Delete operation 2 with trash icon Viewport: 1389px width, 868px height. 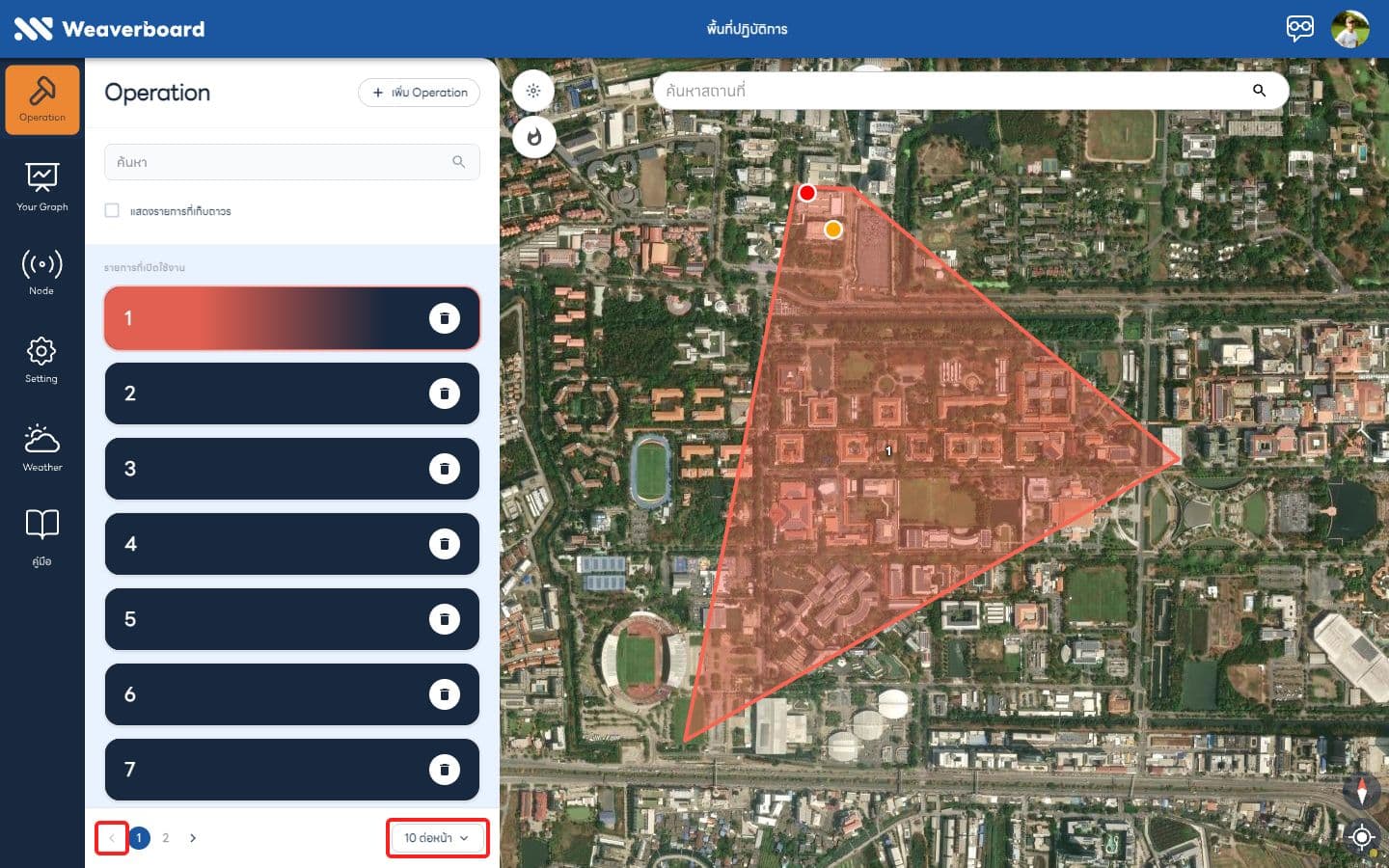pos(445,393)
